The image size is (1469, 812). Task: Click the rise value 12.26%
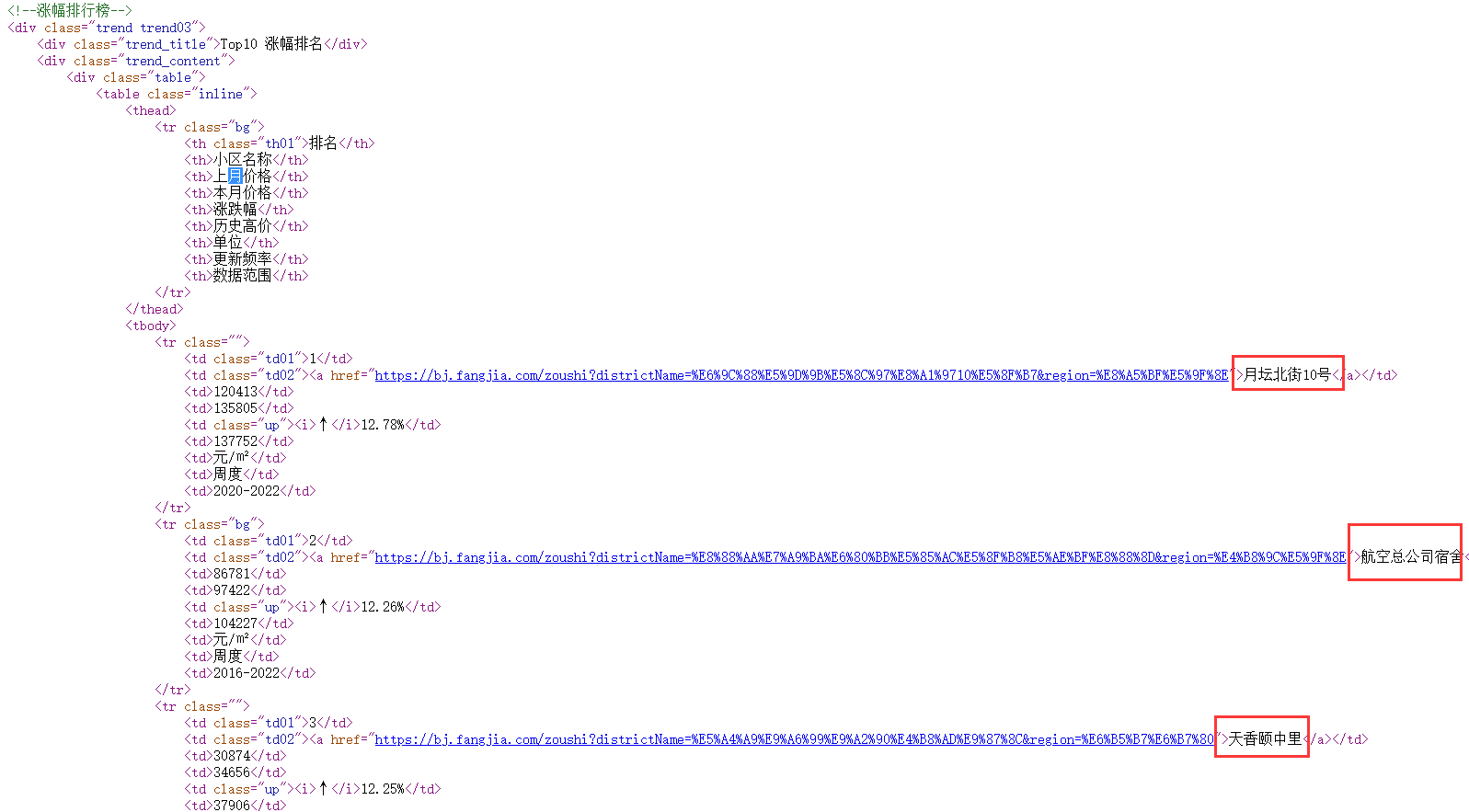tap(383, 607)
